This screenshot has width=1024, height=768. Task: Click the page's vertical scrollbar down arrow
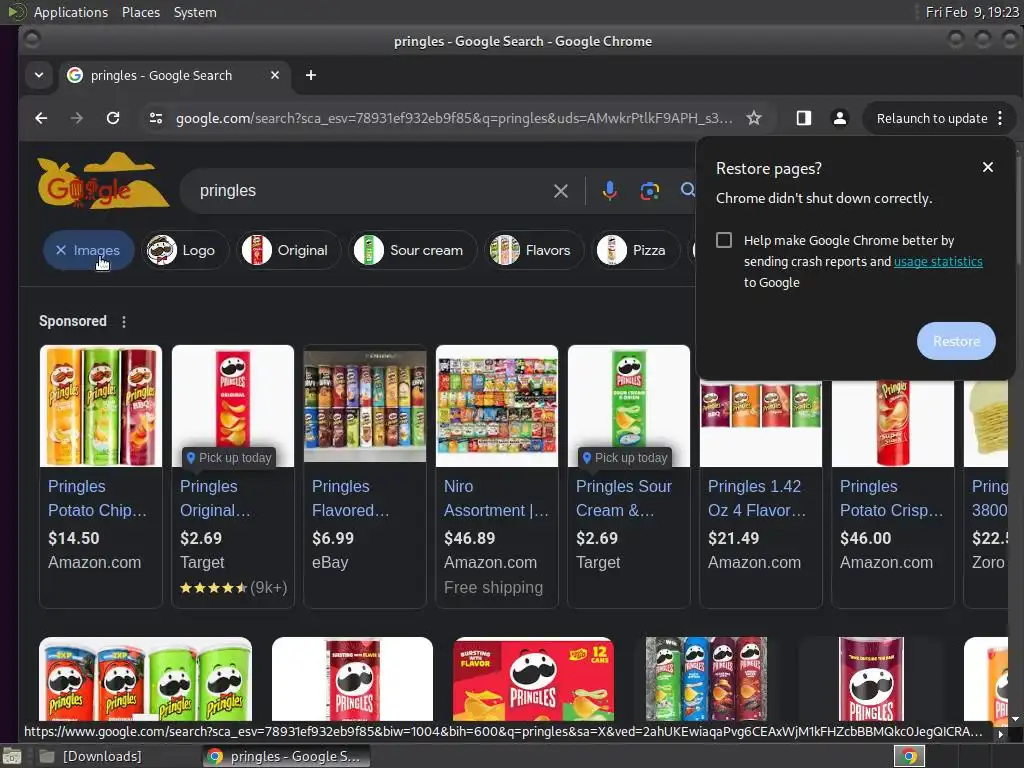(1016, 719)
